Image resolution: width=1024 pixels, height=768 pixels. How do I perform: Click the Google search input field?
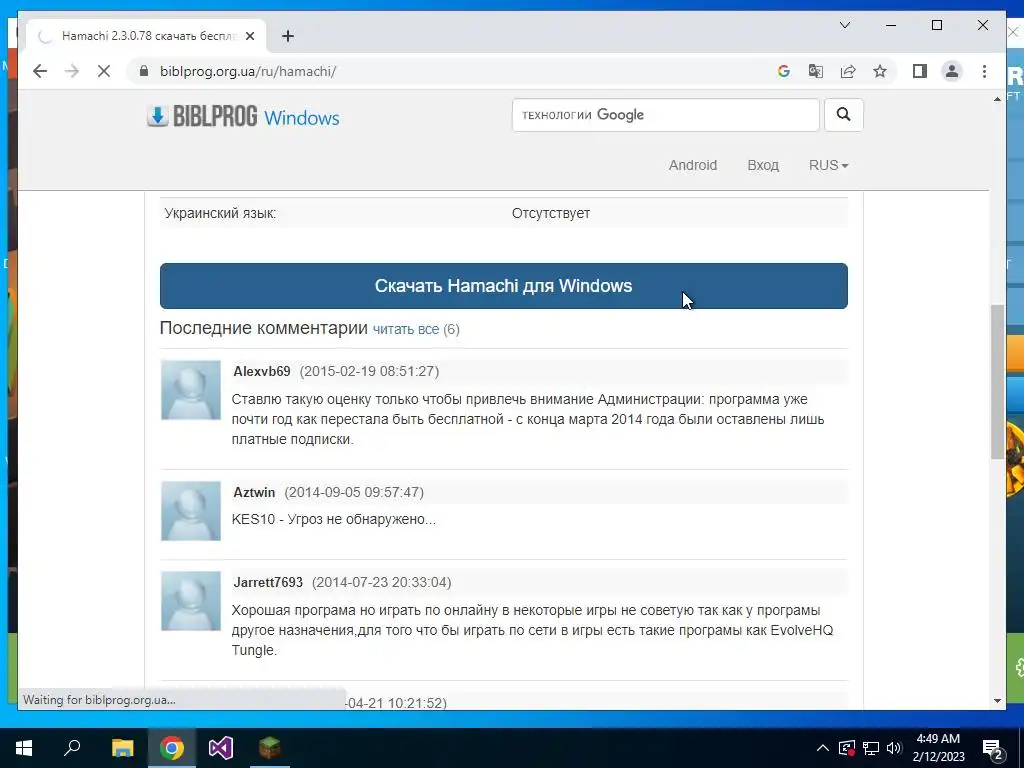[x=665, y=115]
